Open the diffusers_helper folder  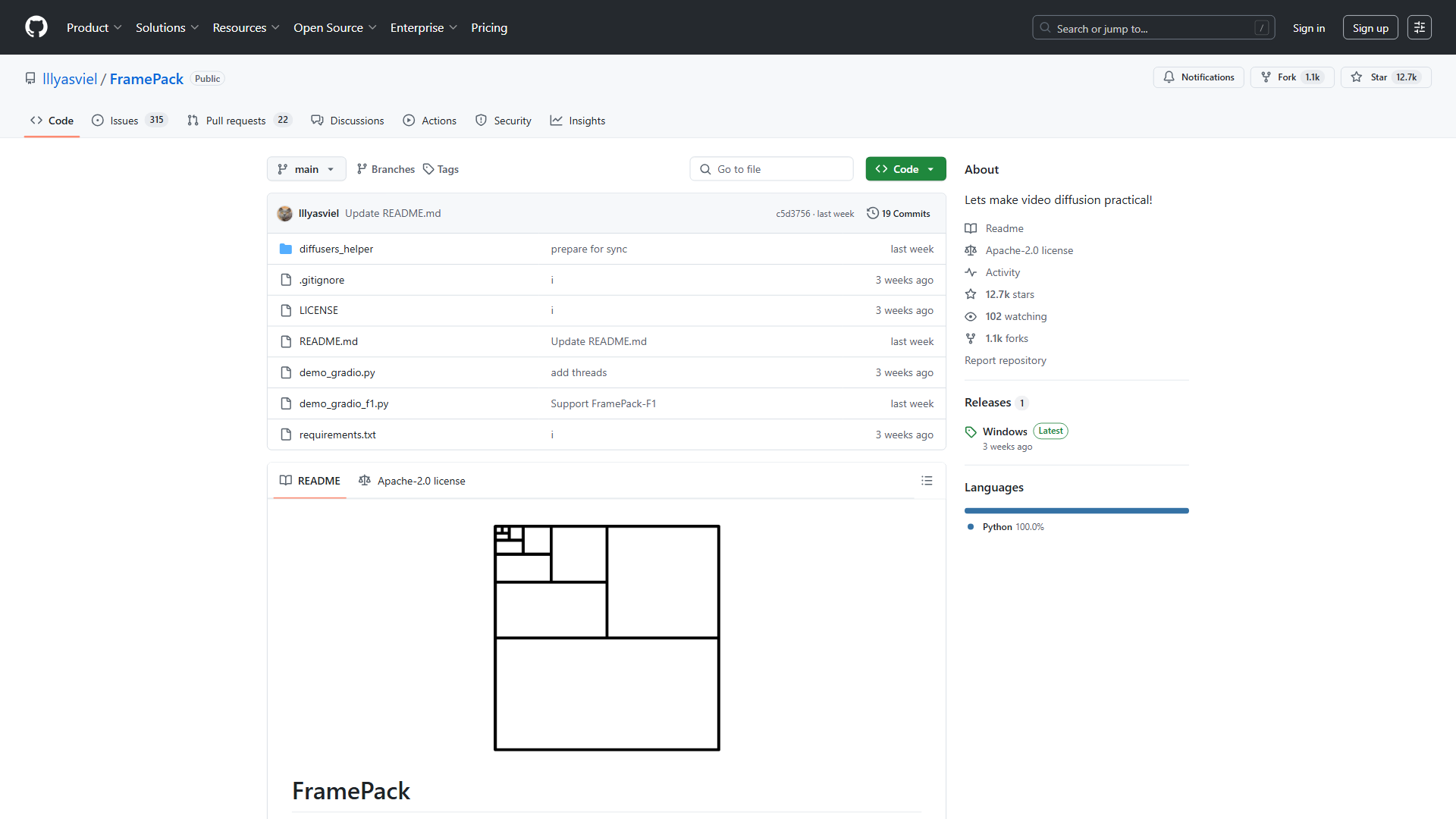[x=336, y=249]
